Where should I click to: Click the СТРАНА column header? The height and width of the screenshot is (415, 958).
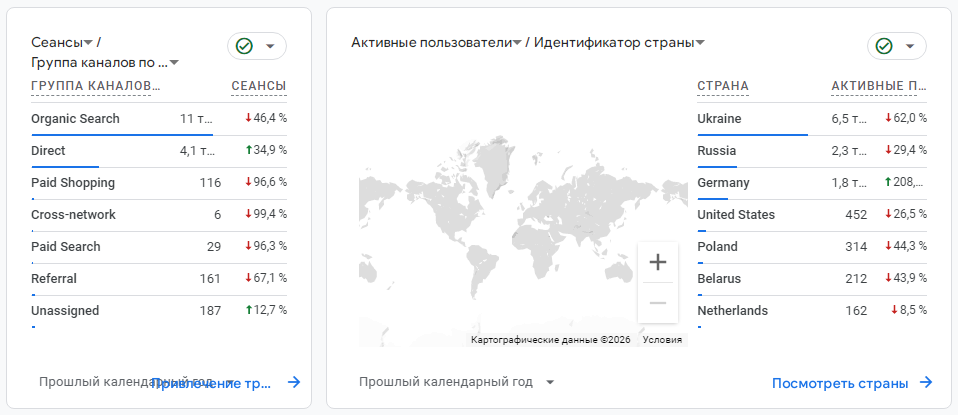click(x=723, y=86)
